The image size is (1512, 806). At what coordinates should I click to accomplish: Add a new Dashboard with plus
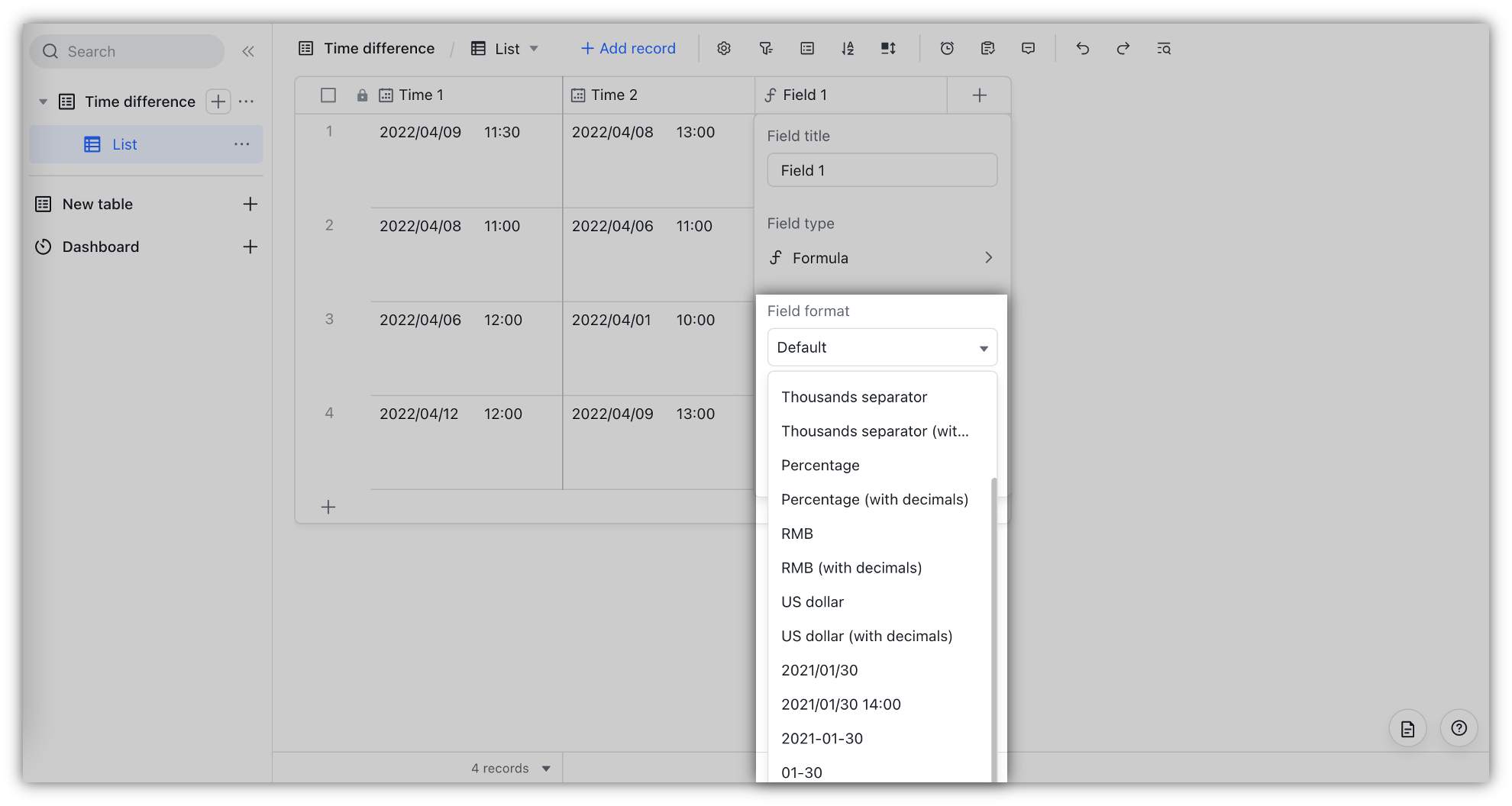tap(250, 247)
